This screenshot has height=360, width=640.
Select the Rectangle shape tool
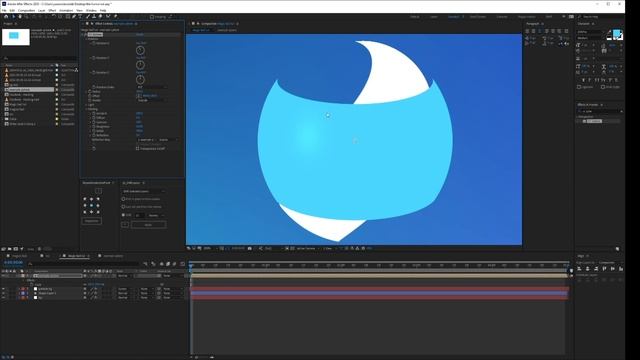tap(67, 17)
